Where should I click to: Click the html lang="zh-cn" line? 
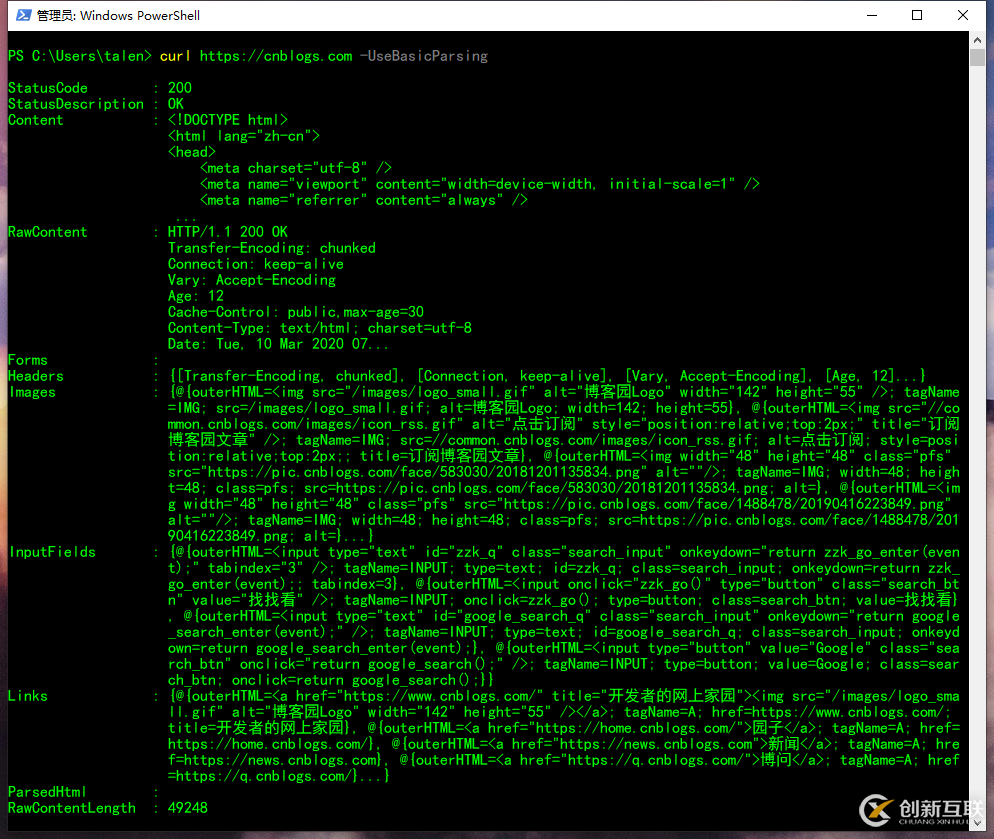243,136
